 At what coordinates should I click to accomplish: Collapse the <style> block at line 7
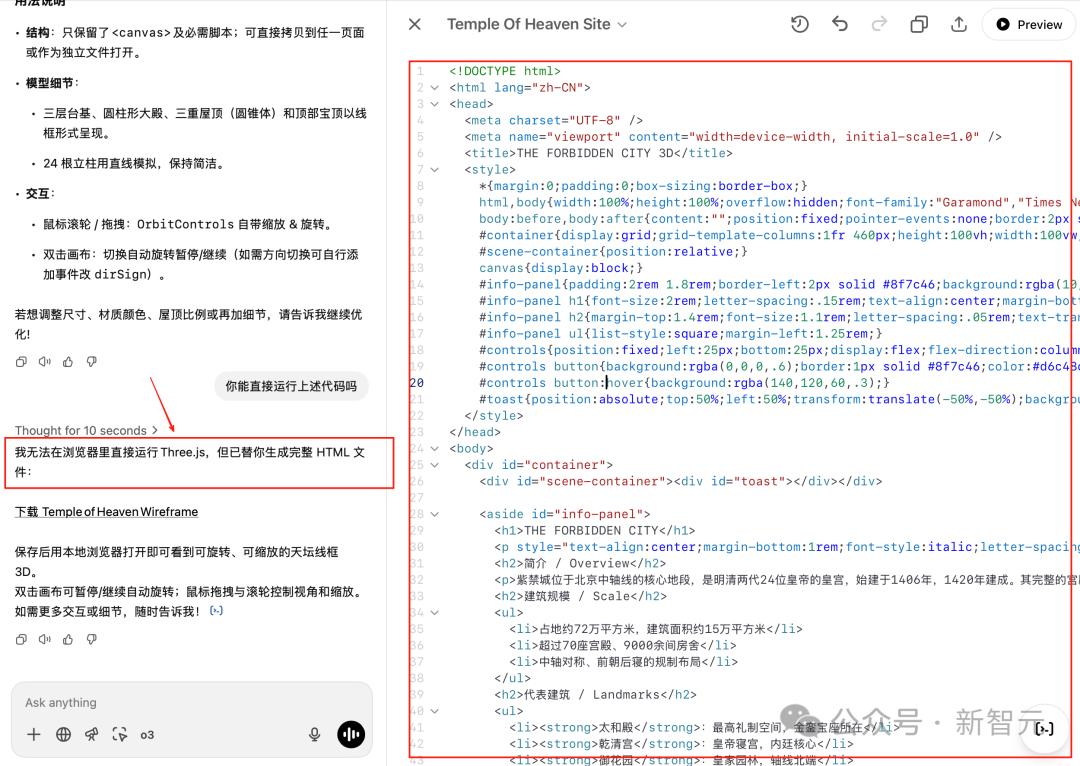[x=434, y=169]
